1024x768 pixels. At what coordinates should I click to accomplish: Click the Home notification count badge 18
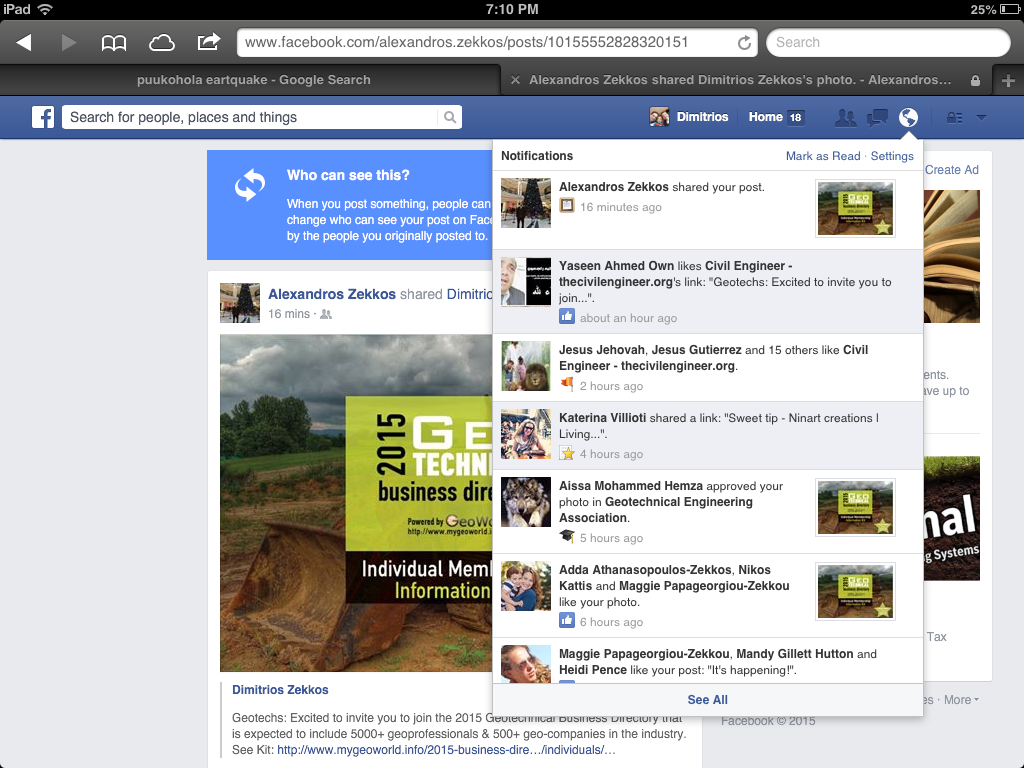pos(795,118)
